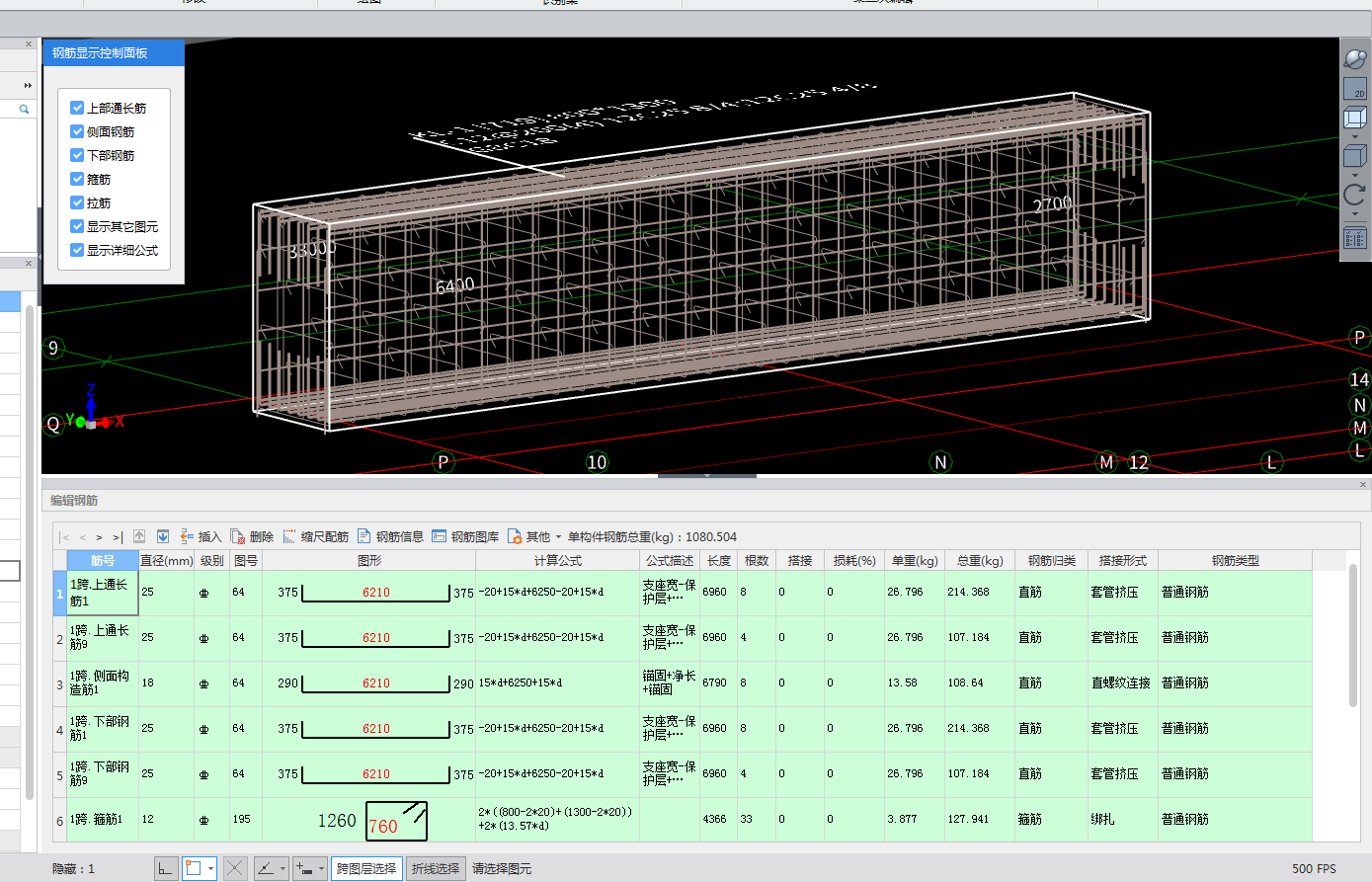Move selected rebar row down
The width and height of the screenshot is (1372, 882).
(163, 536)
